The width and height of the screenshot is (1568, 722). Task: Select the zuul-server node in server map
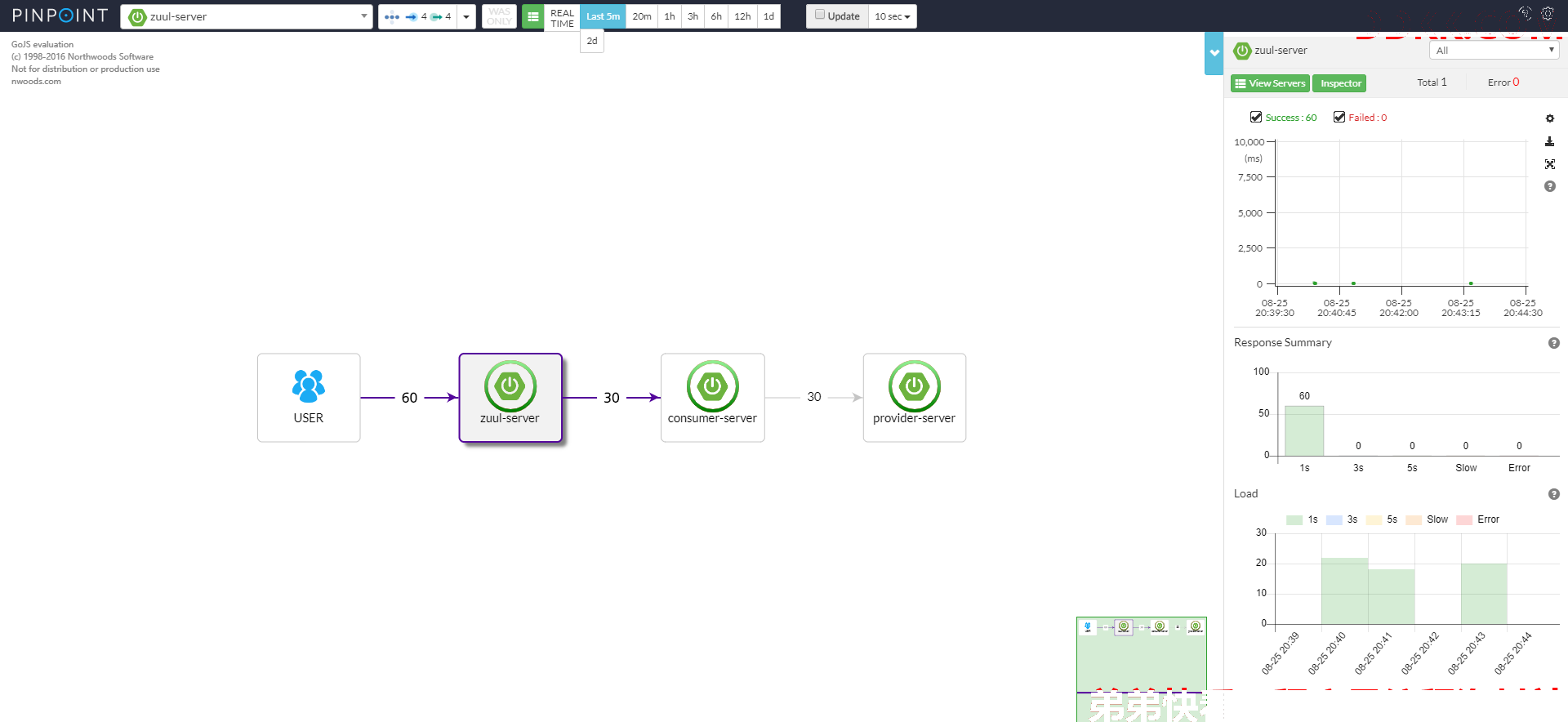510,398
